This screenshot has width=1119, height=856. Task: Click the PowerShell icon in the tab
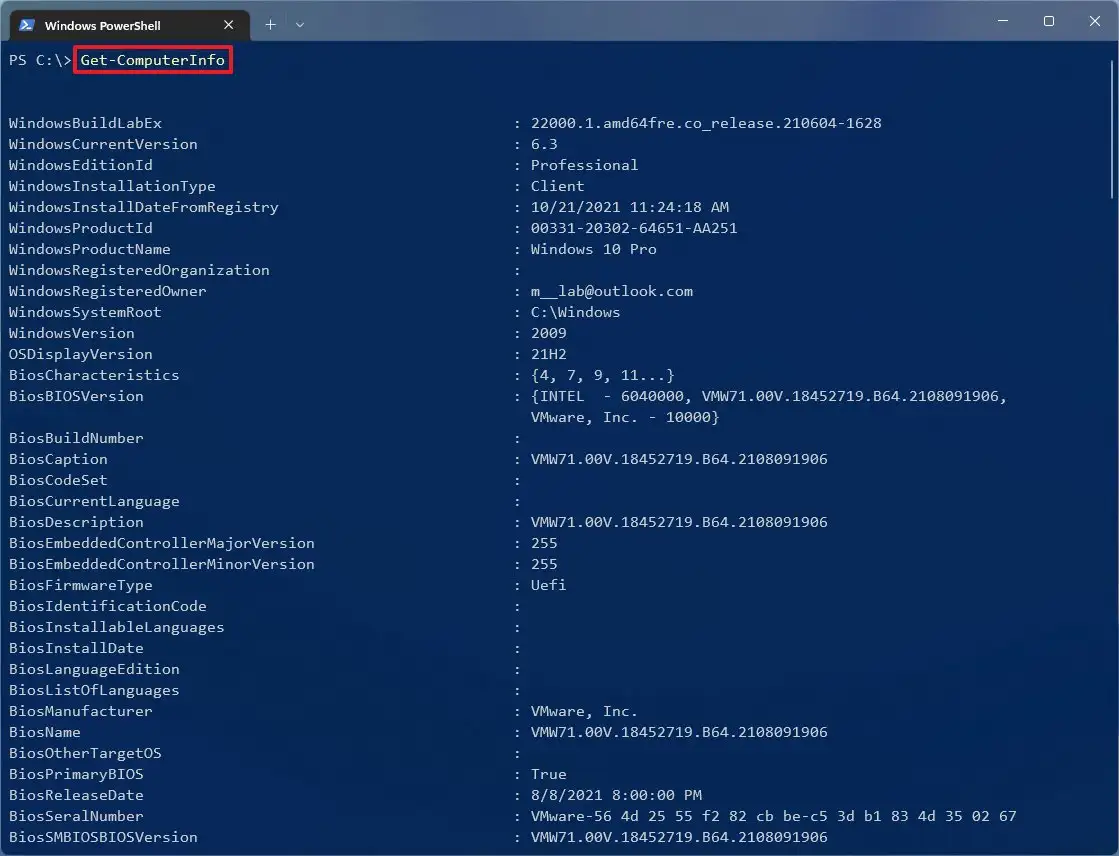coord(27,24)
